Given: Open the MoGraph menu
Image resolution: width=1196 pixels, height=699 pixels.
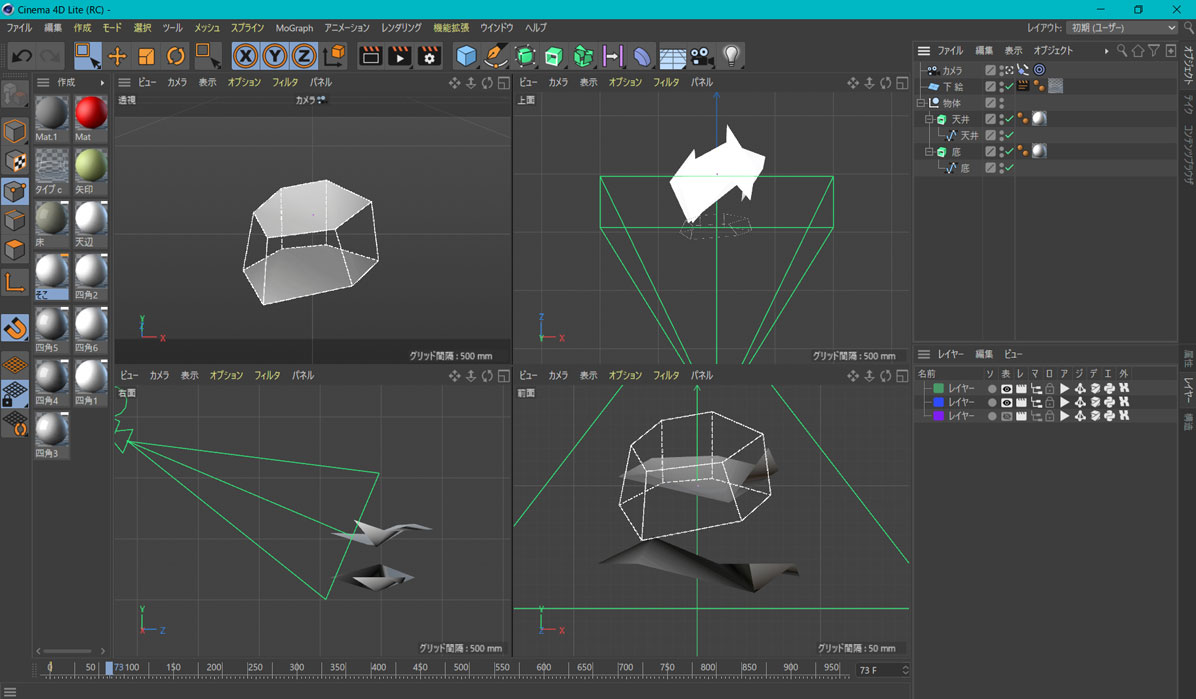Looking at the screenshot, I should (x=294, y=28).
